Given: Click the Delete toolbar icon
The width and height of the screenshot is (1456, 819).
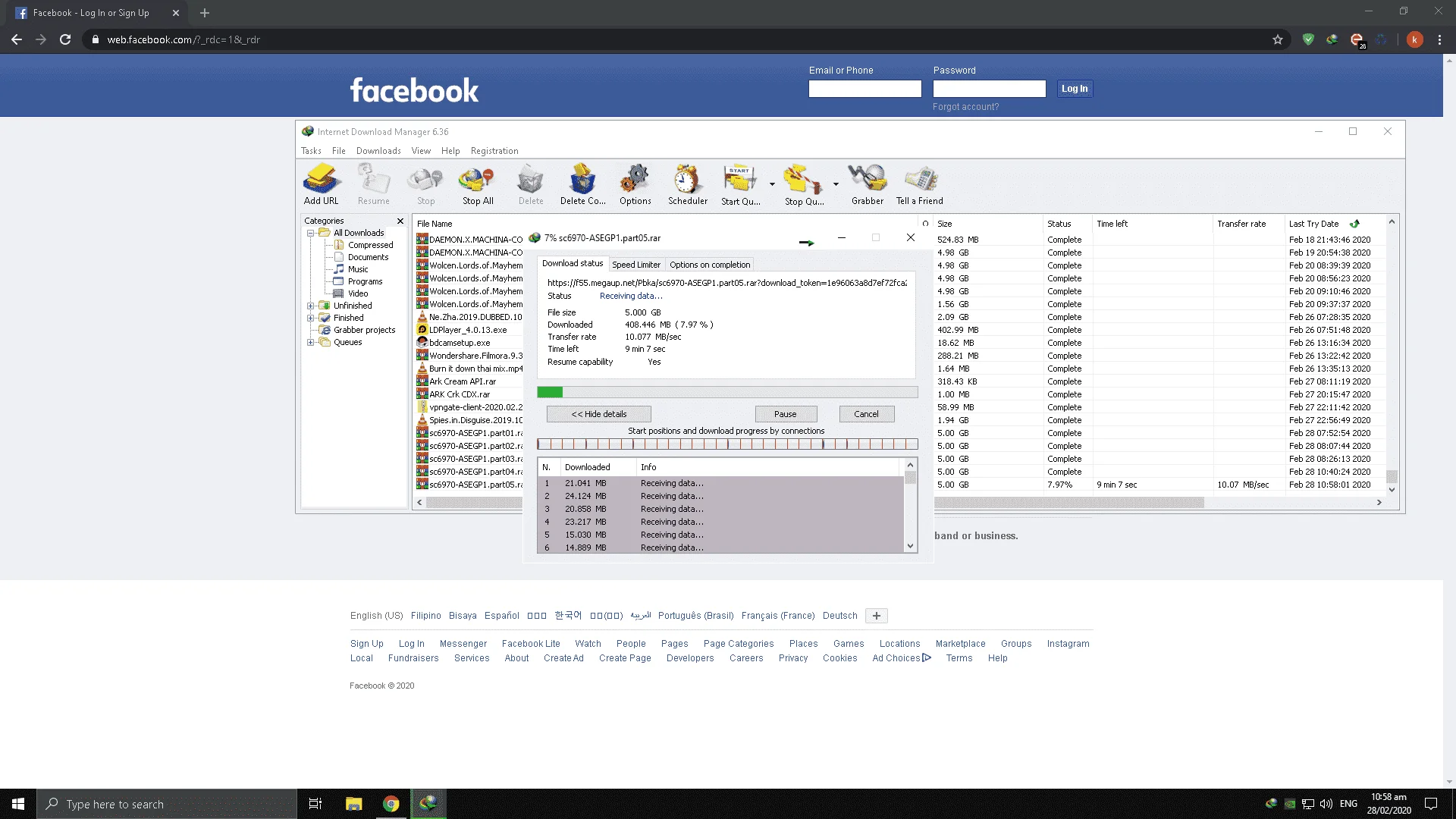Looking at the screenshot, I should (x=531, y=184).
